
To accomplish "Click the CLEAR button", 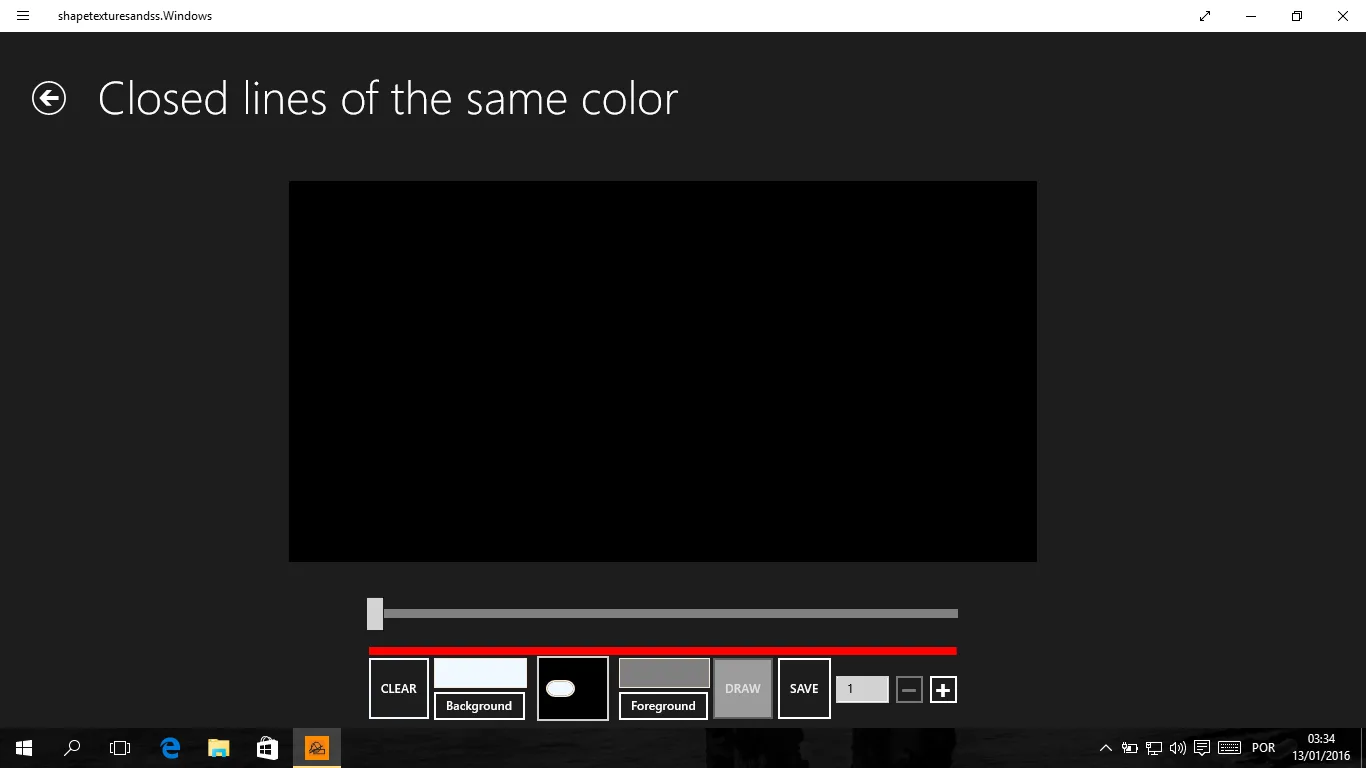I will click(x=399, y=688).
